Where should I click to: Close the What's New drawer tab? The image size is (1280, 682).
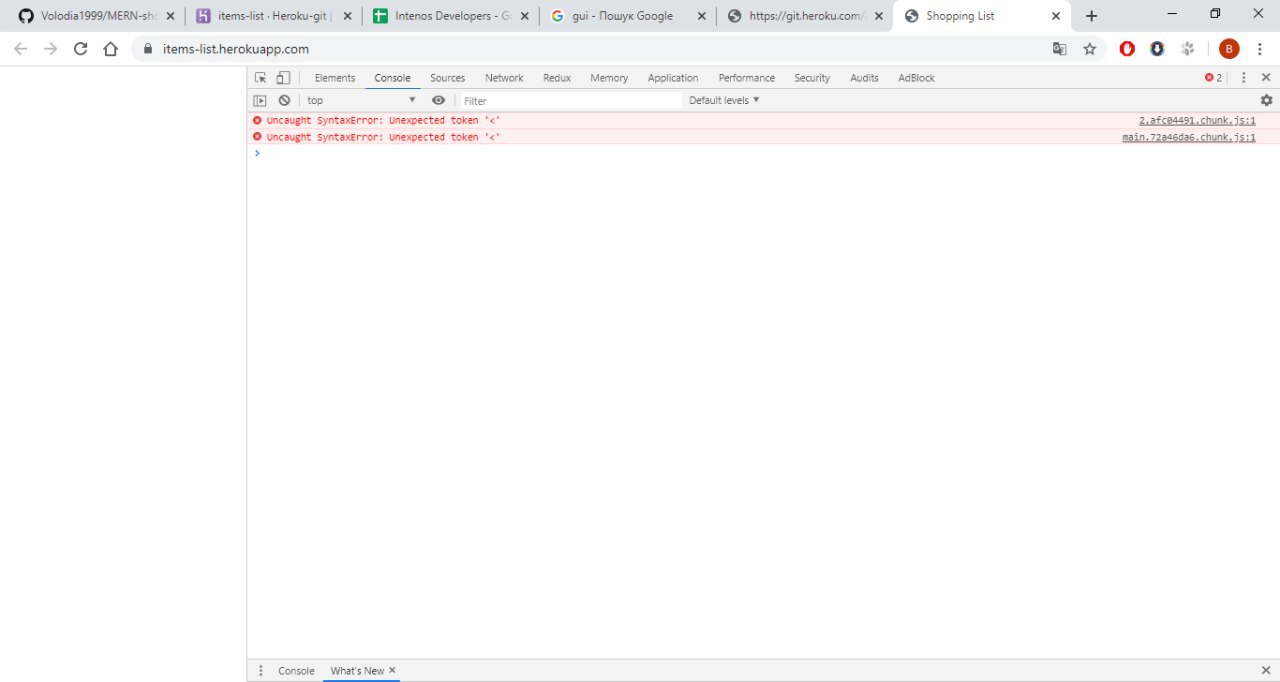click(392, 671)
